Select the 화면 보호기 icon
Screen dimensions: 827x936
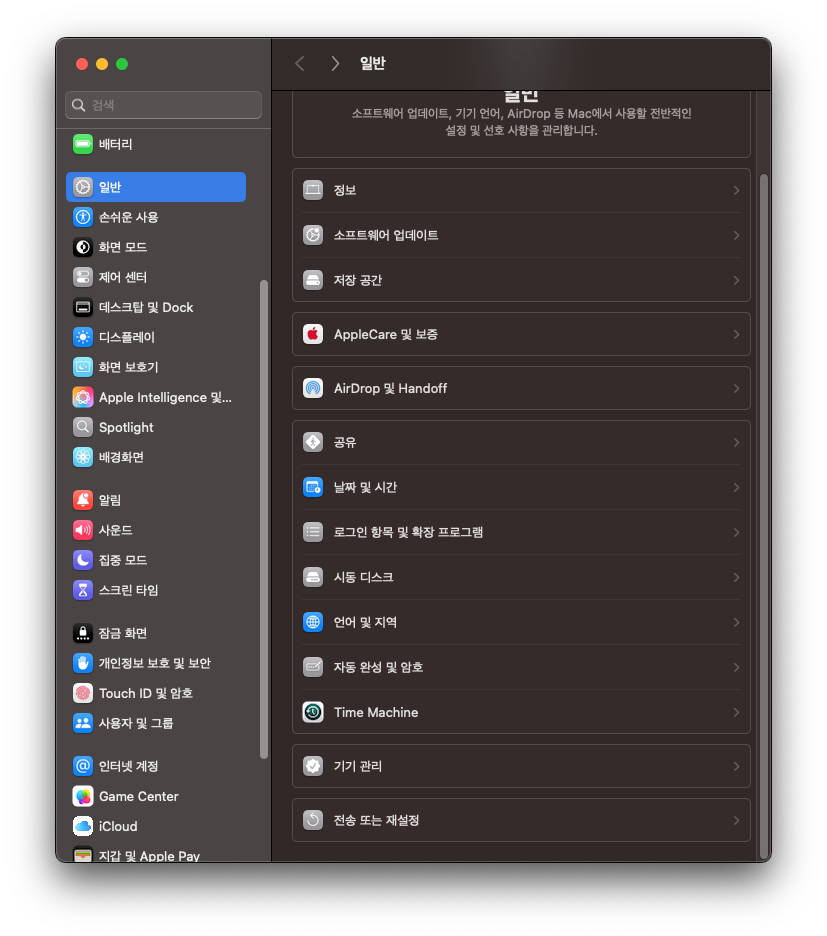click(x=83, y=367)
